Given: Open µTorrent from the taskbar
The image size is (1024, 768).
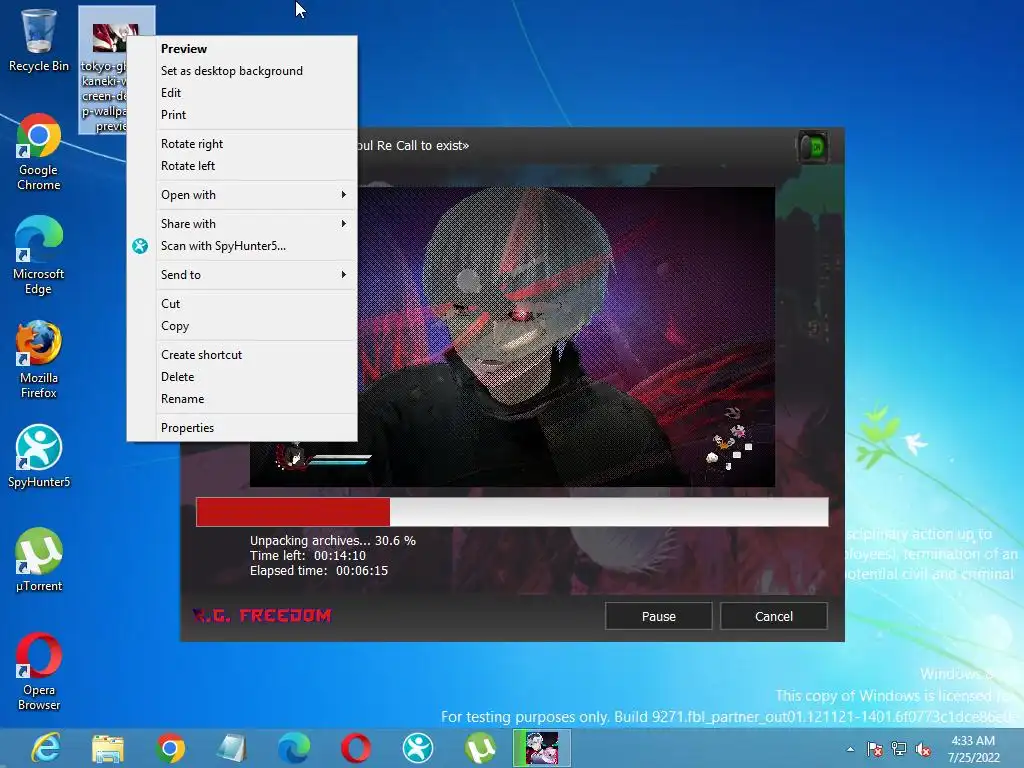Looking at the screenshot, I should point(480,748).
